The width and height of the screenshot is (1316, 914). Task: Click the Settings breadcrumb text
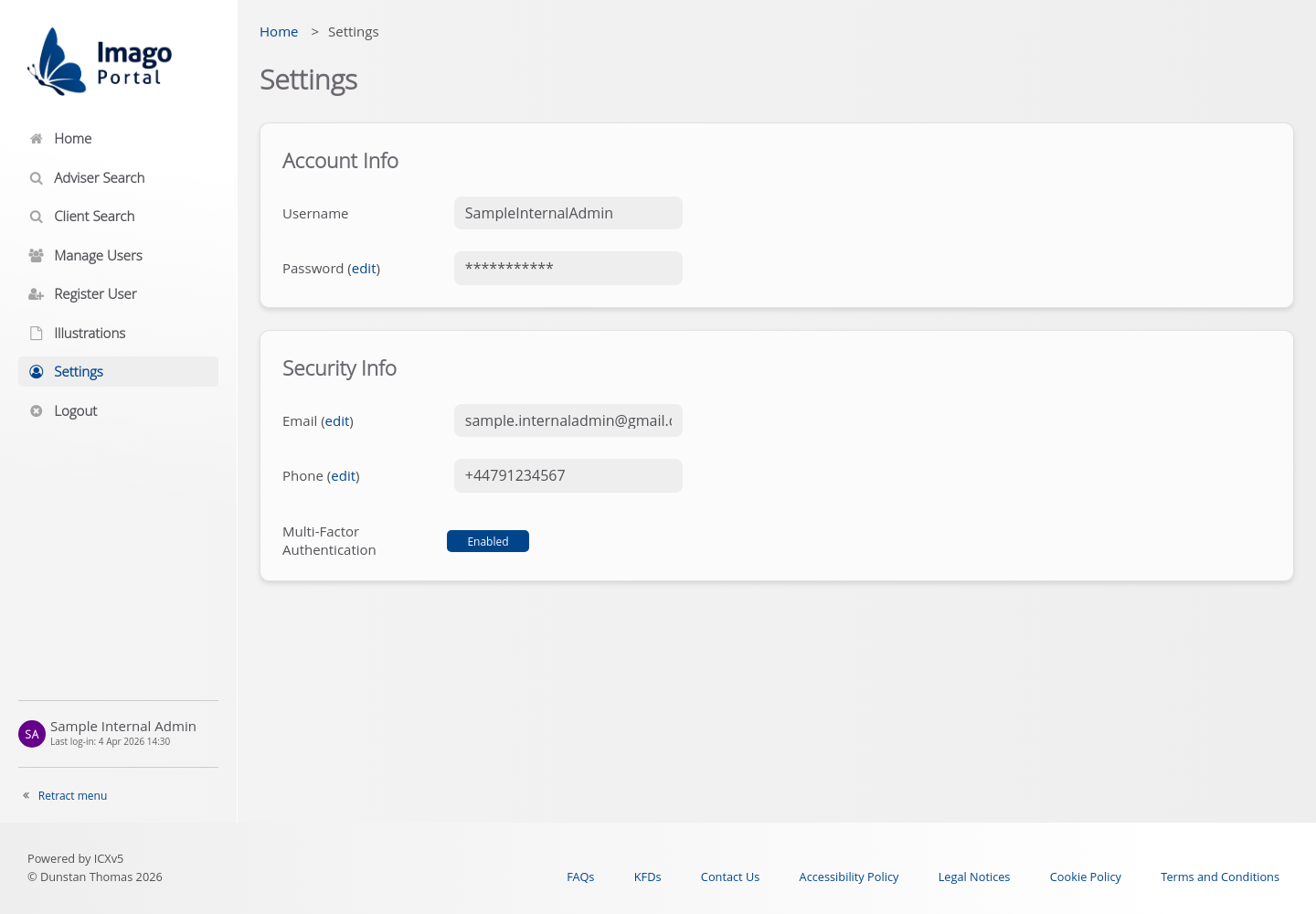pyautogui.click(x=354, y=32)
